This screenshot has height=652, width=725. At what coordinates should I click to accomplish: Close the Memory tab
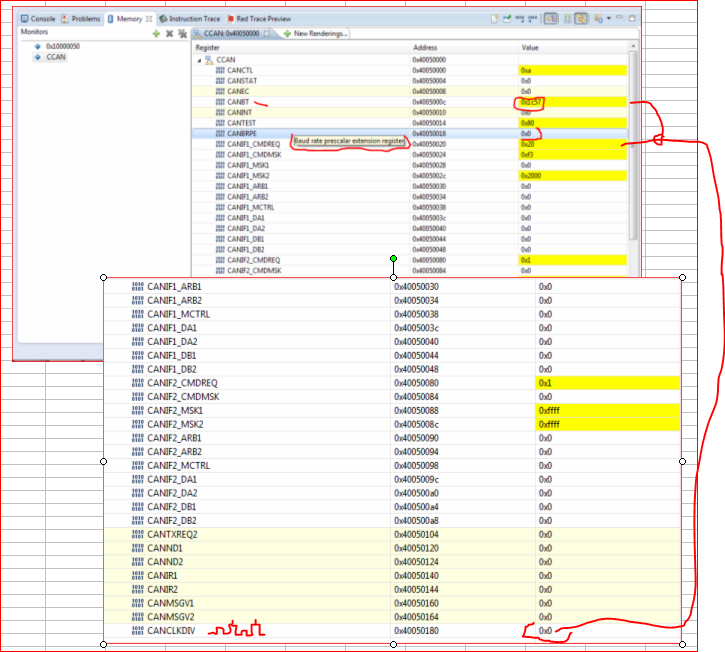[149, 19]
